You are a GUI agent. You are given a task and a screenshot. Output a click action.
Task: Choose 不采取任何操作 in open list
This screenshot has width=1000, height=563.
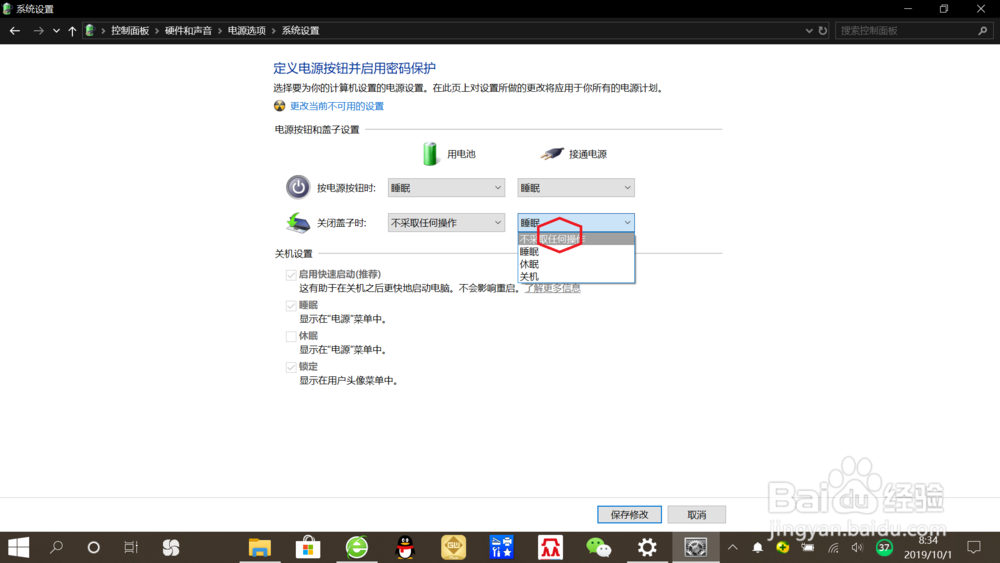(x=576, y=239)
